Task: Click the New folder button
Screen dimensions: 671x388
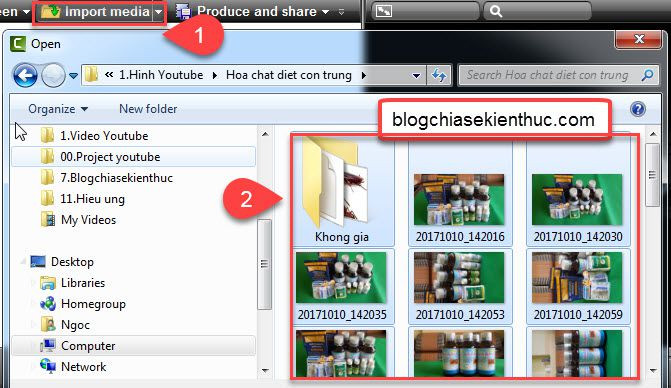Action: 148,109
